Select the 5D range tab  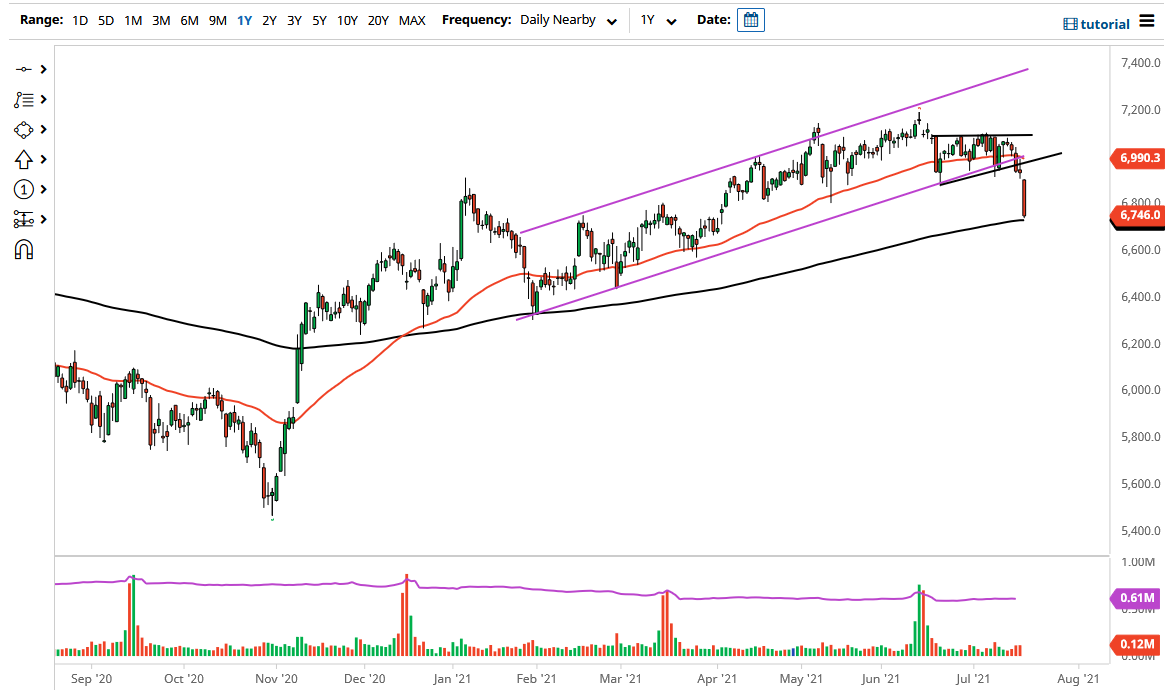pos(105,20)
